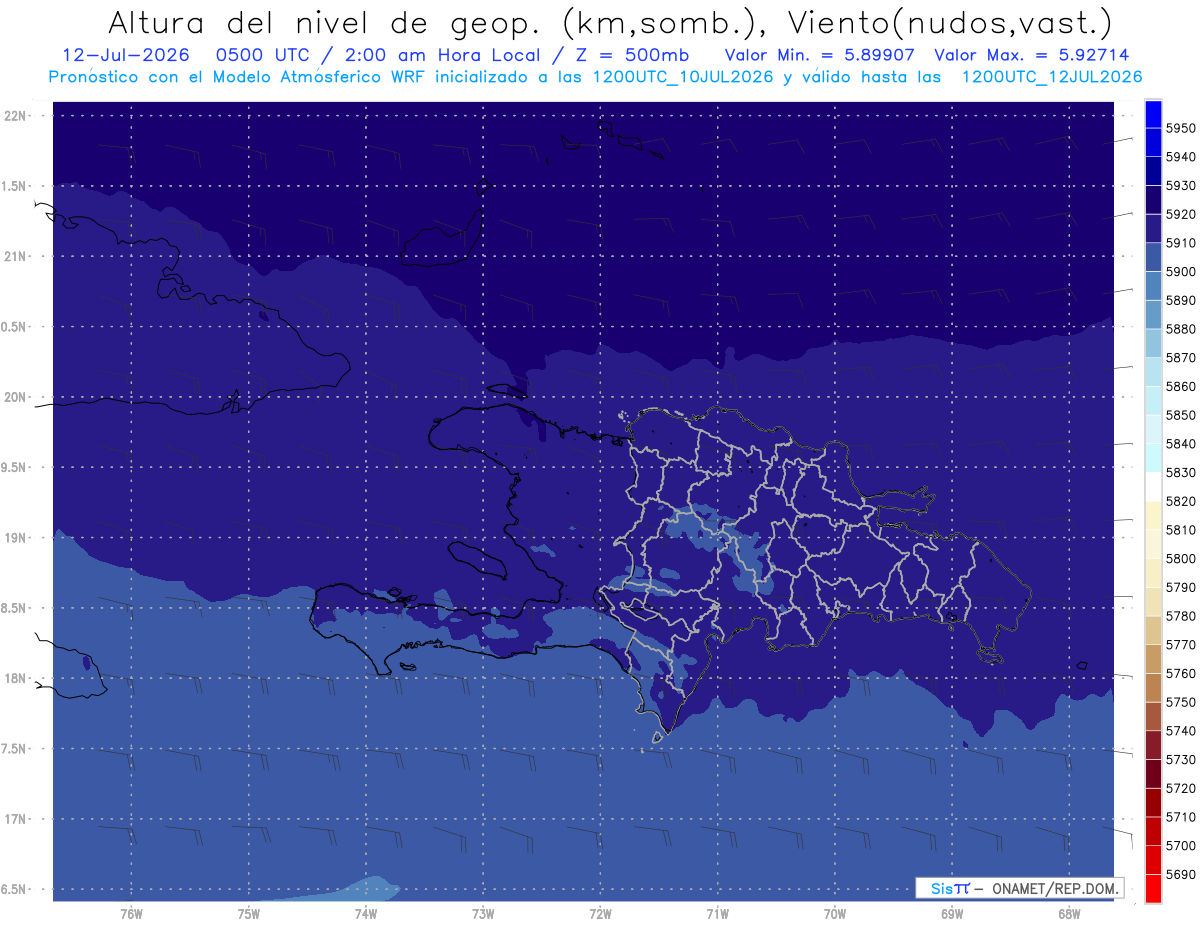Click the "1200UTC_10JUL2026" initialization time

click(x=683, y=76)
